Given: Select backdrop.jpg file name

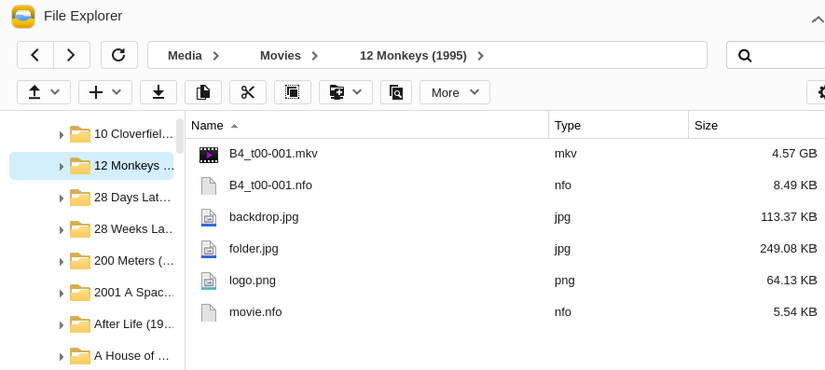Looking at the screenshot, I should 264,217.
